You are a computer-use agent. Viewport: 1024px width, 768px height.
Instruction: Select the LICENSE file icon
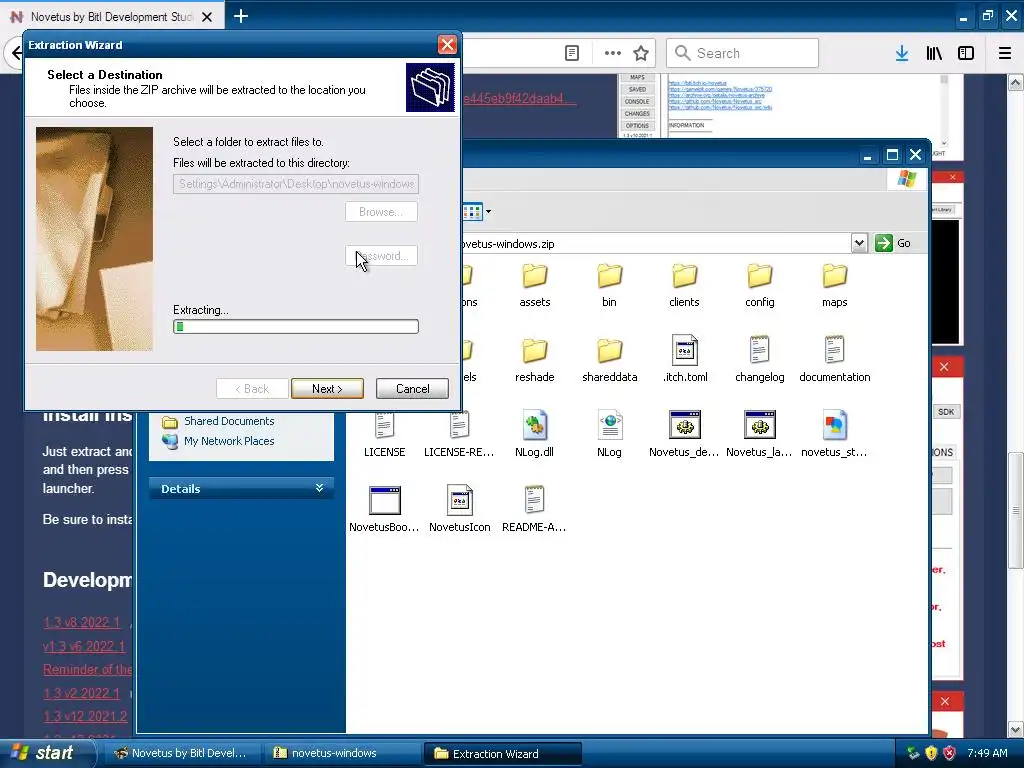384,426
